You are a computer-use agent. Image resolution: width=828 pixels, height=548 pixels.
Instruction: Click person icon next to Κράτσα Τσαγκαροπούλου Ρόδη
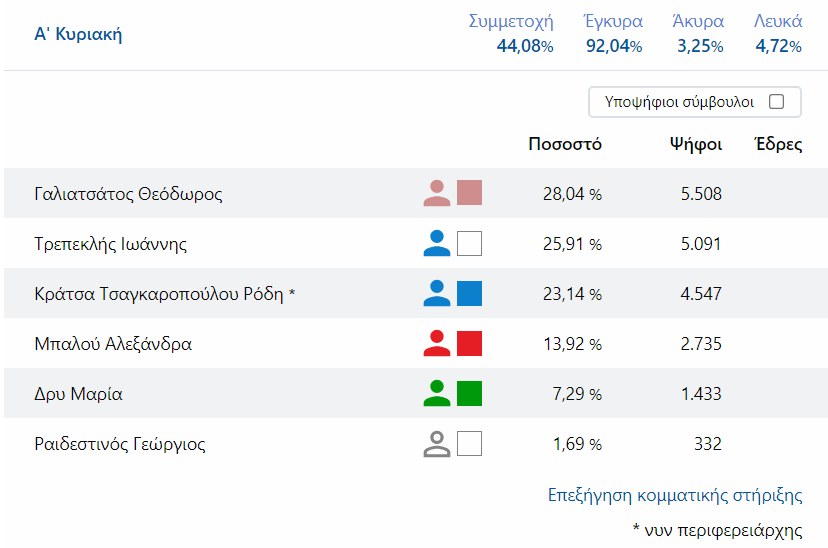[437, 293]
